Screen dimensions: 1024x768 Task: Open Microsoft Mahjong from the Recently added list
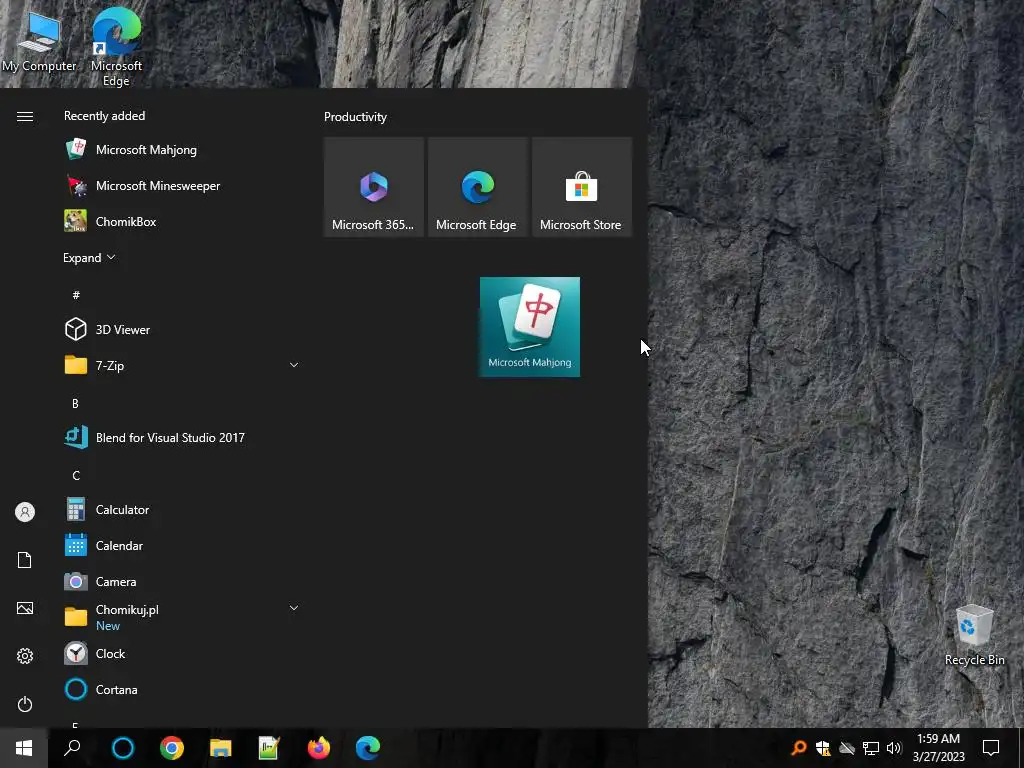[183, 150]
